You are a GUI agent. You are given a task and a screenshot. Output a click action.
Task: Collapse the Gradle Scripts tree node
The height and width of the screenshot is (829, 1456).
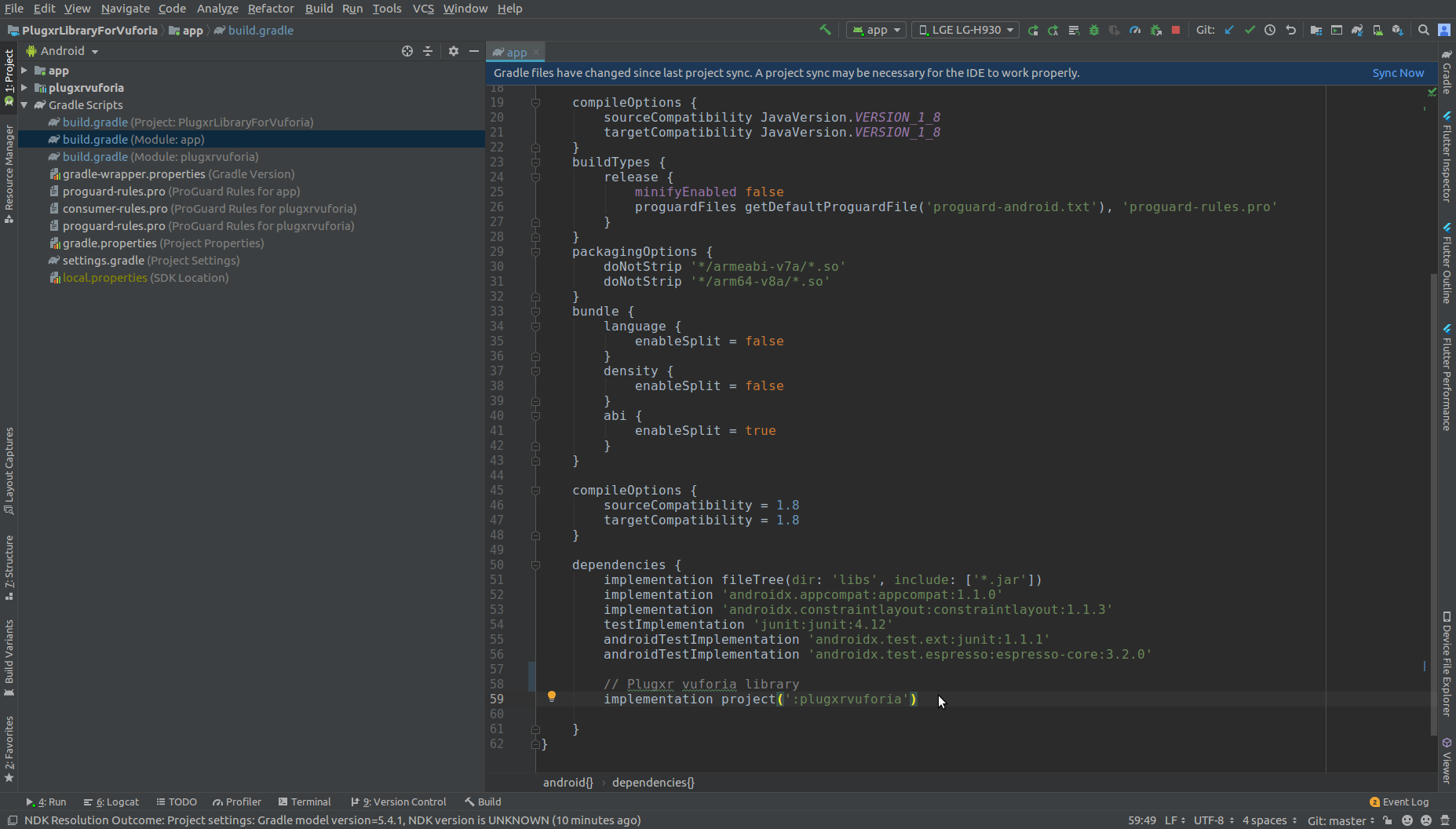pos(24,105)
